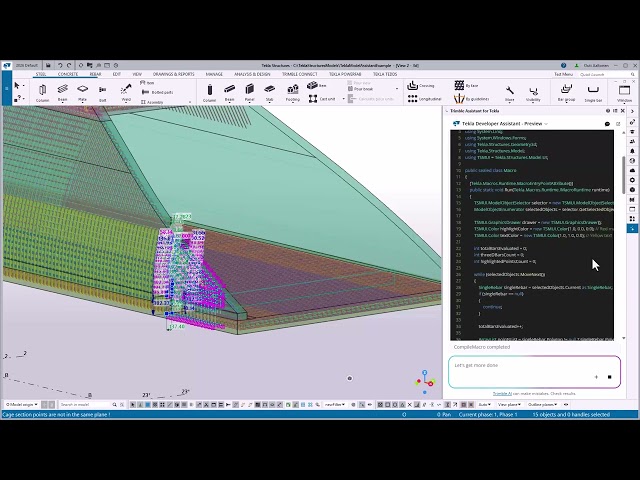This screenshot has width=640, height=480.
Task: Select the concrete Panel tool
Action: 249,92
